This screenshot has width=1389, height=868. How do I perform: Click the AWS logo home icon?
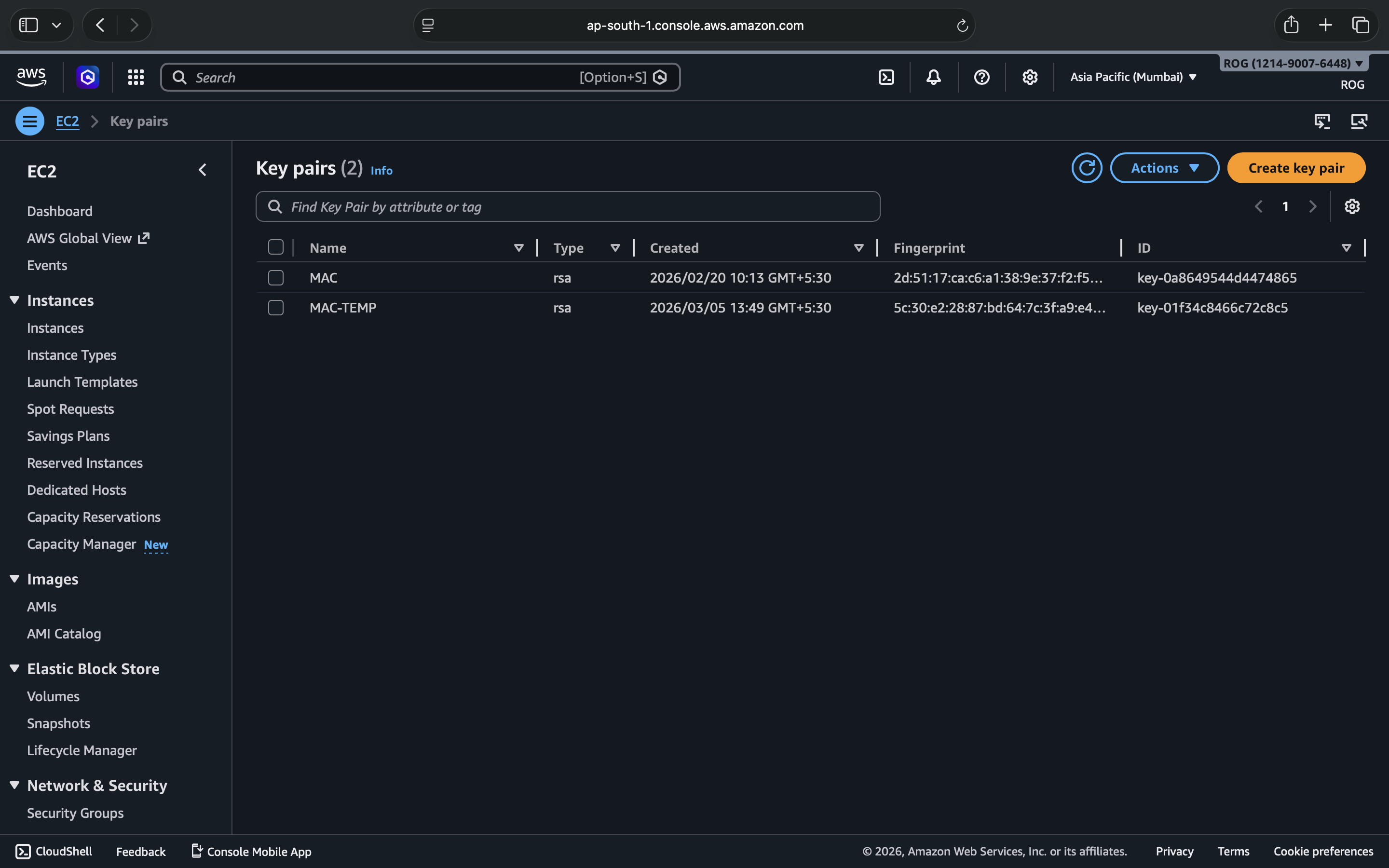click(x=31, y=77)
